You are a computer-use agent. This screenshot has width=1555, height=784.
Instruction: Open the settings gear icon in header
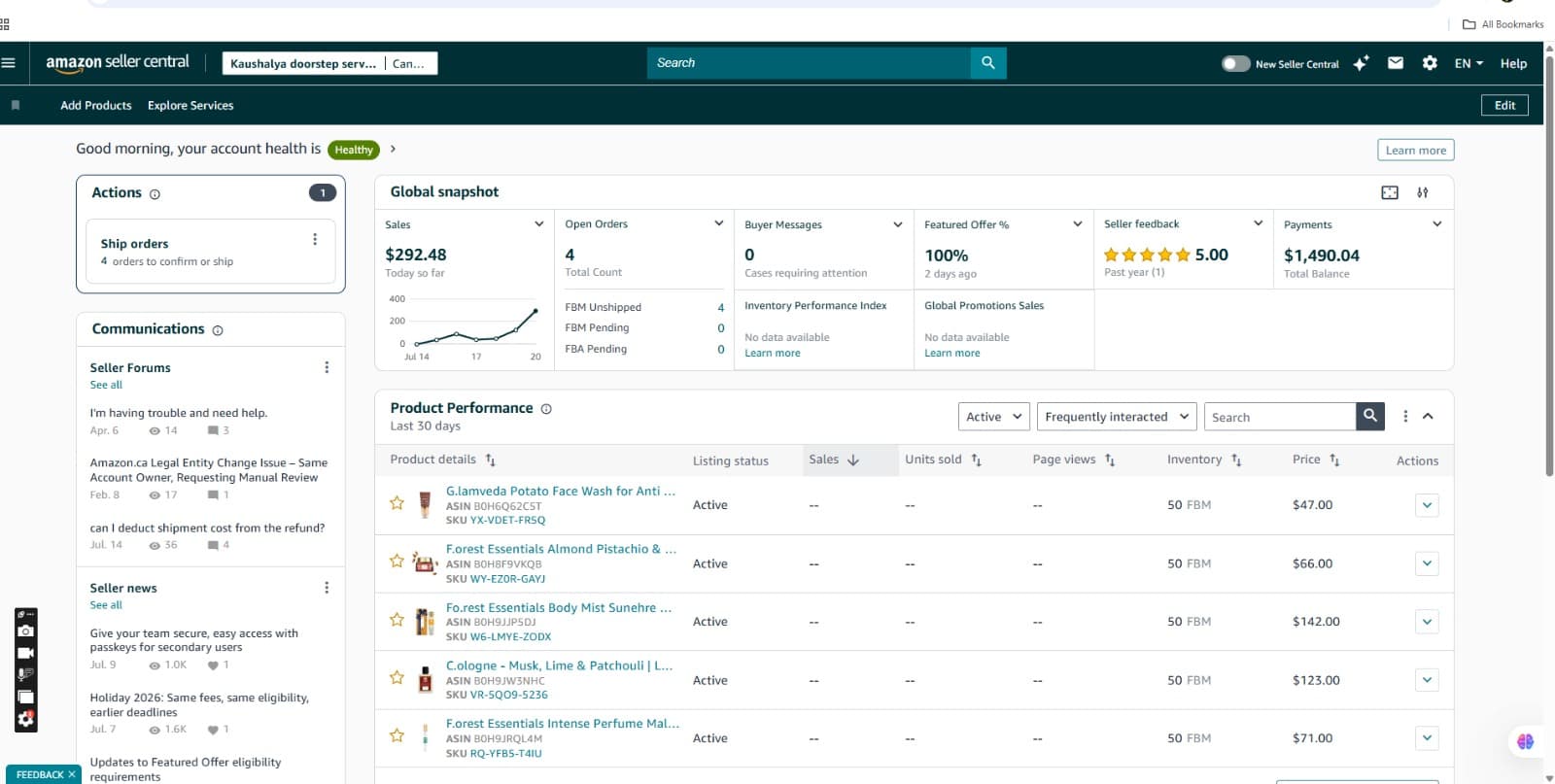(1430, 63)
